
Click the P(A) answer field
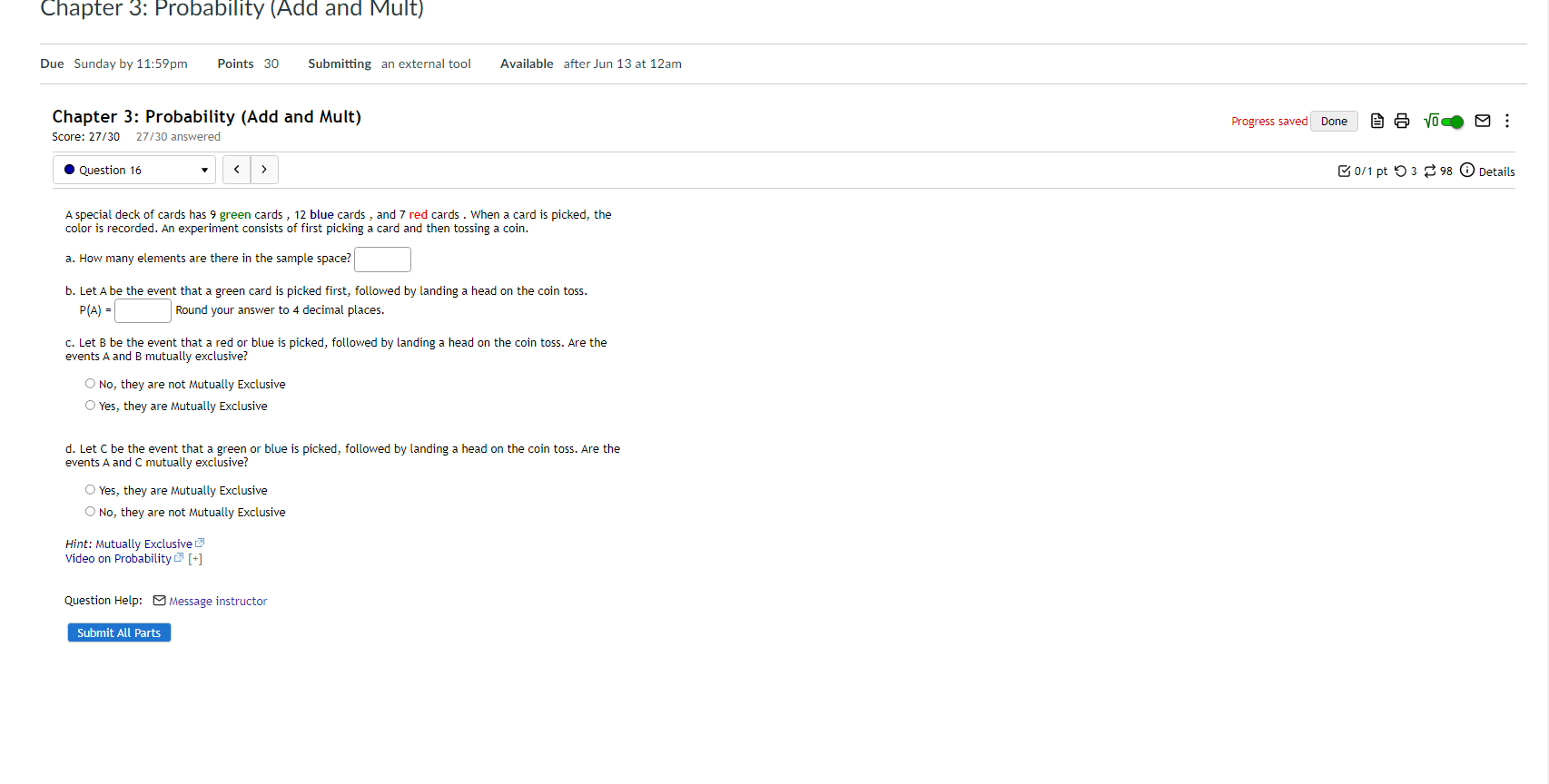pos(143,311)
